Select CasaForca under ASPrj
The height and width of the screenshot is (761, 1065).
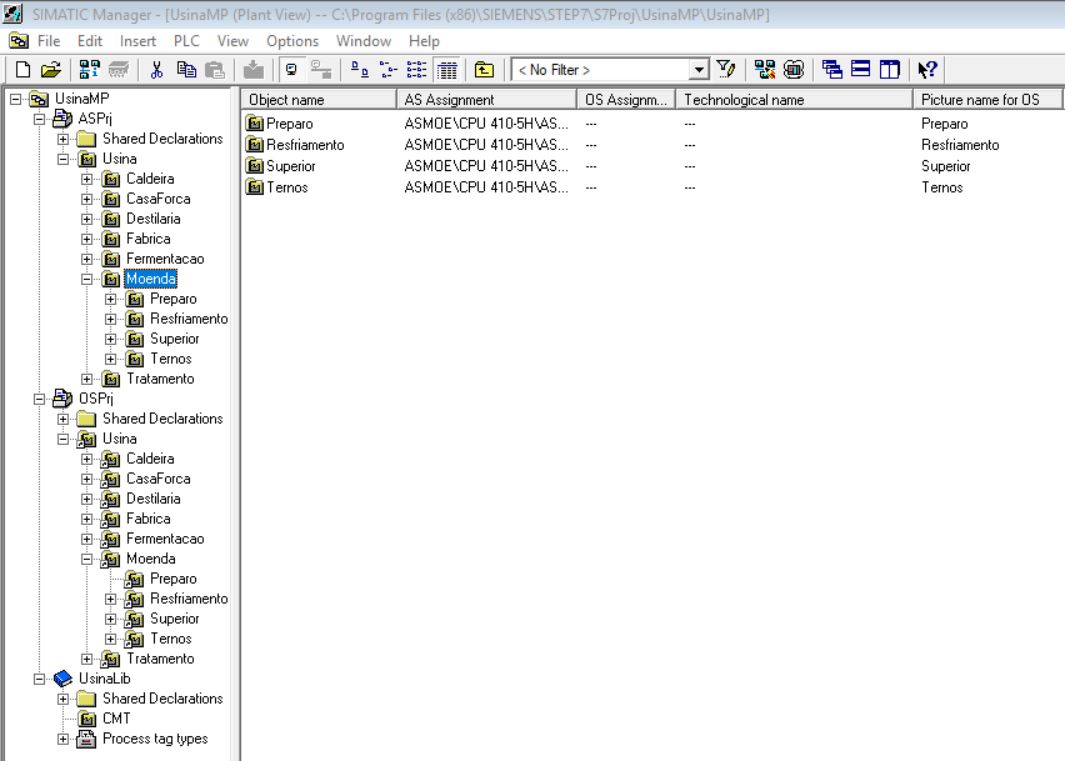(158, 199)
